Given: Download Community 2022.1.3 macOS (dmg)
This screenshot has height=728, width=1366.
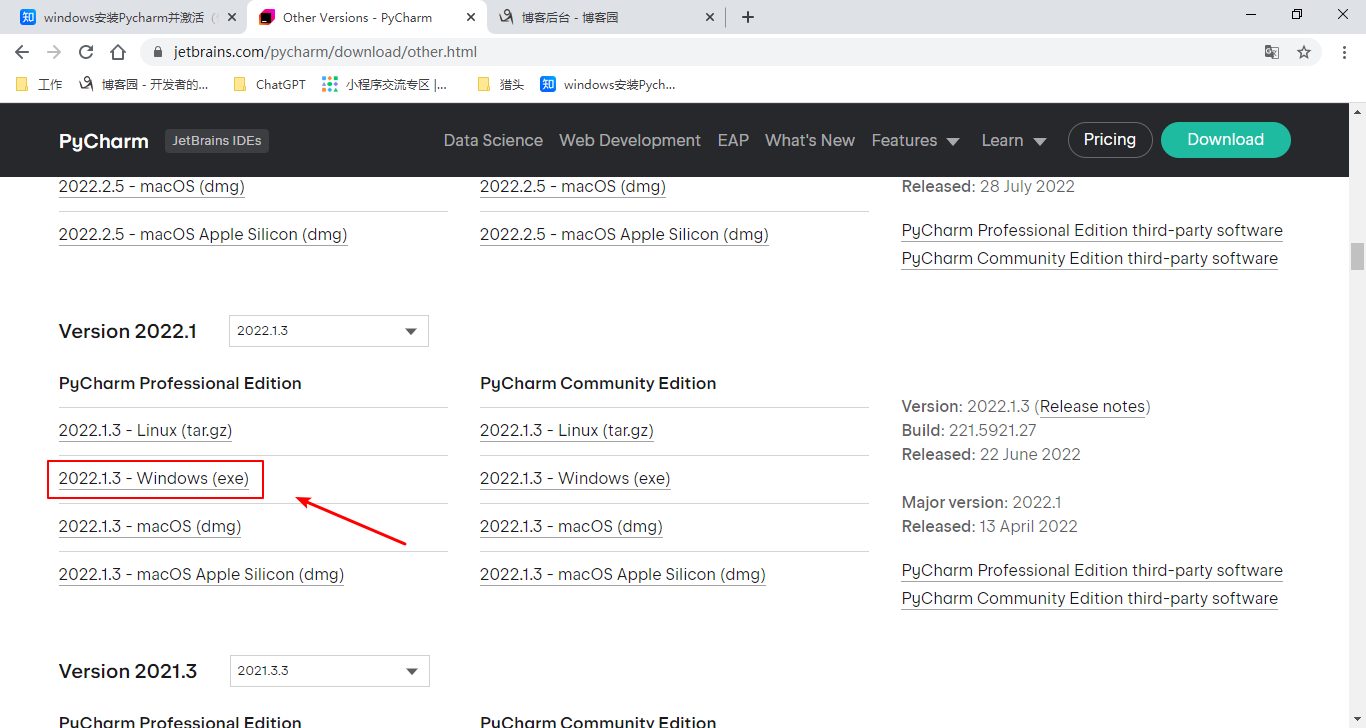Looking at the screenshot, I should point(571,526).
